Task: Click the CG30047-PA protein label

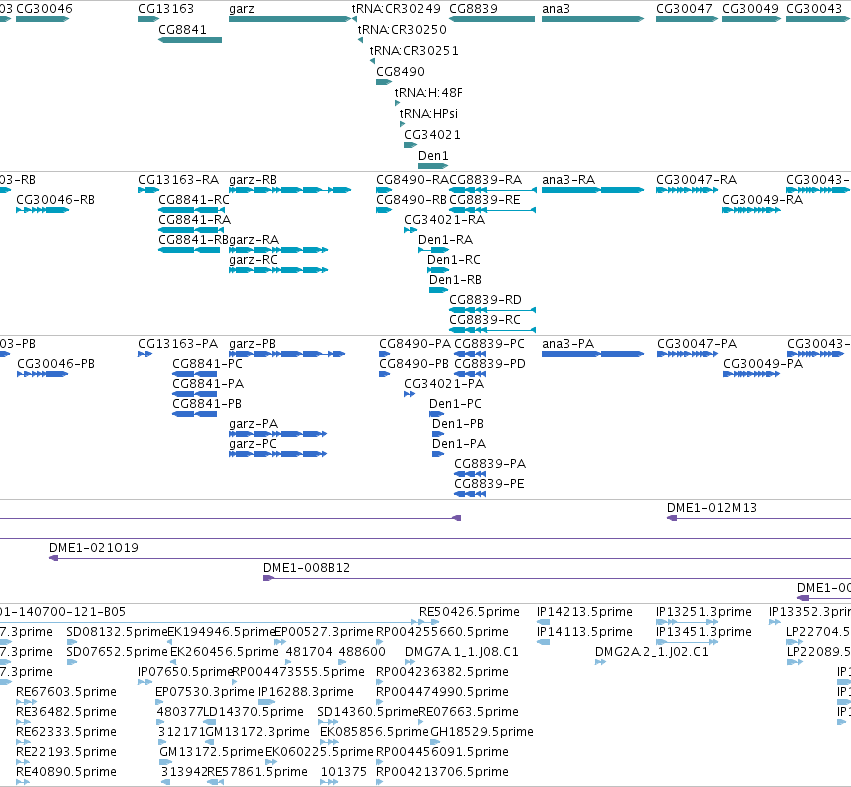Action: [x=697, y=344]
